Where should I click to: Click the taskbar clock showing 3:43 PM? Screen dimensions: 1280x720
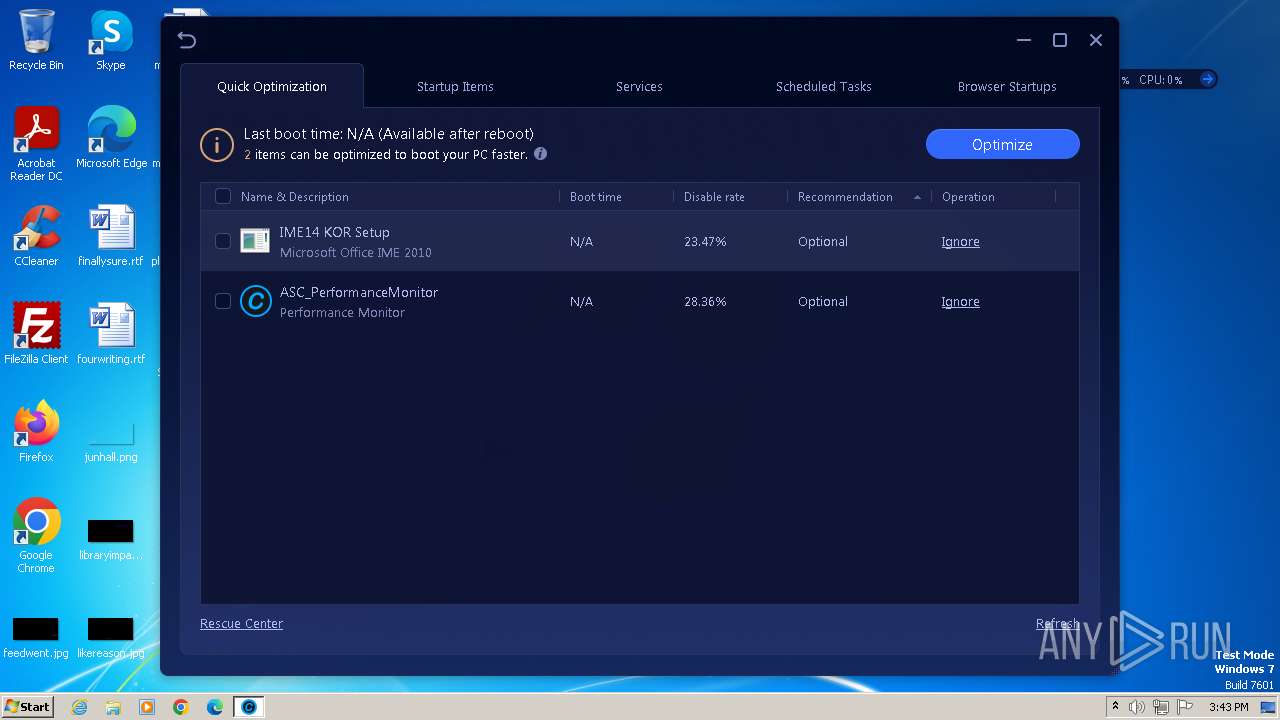pos(1228,707)
